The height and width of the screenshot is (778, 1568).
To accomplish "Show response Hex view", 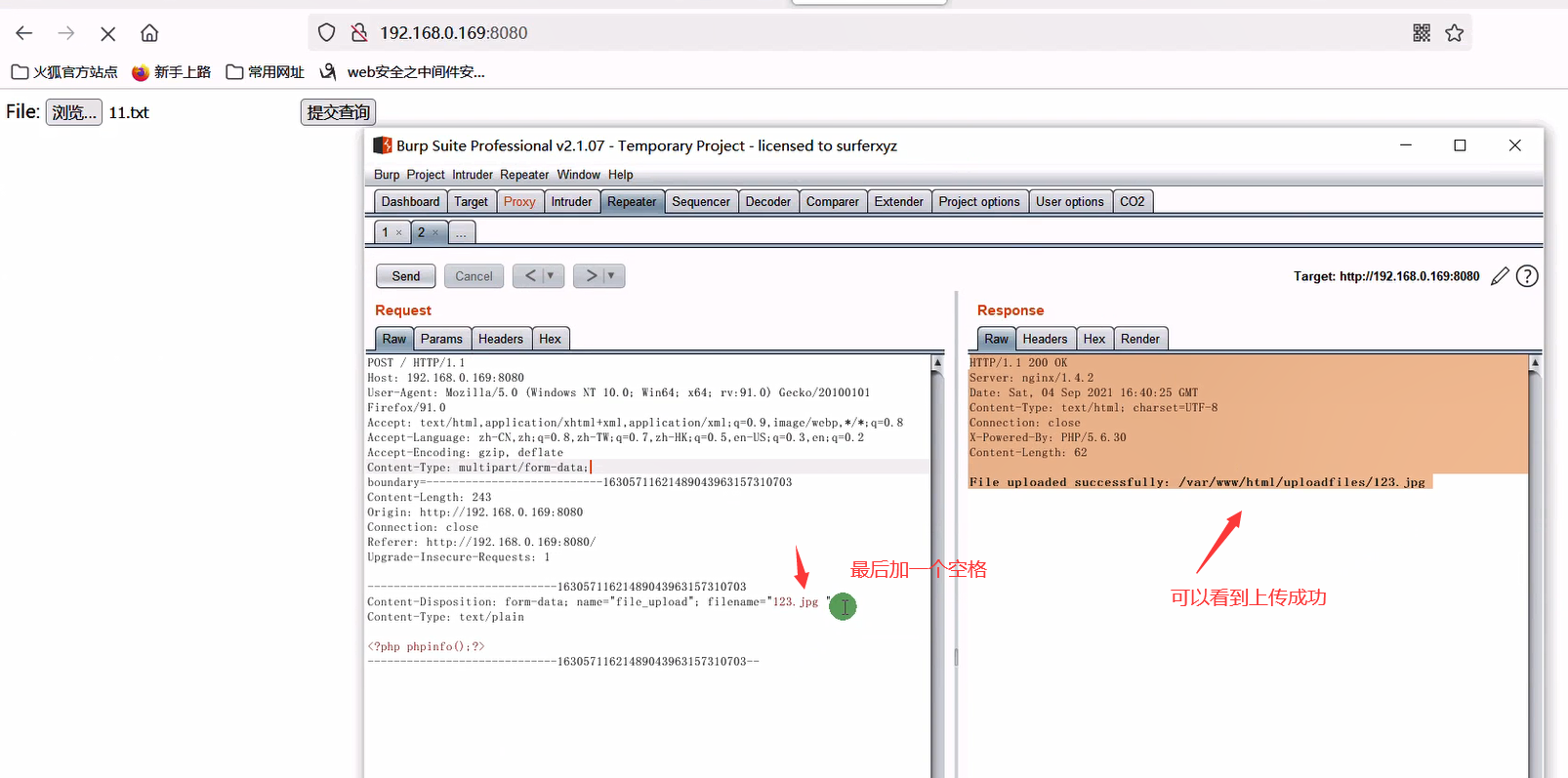I will point(1094,339).
